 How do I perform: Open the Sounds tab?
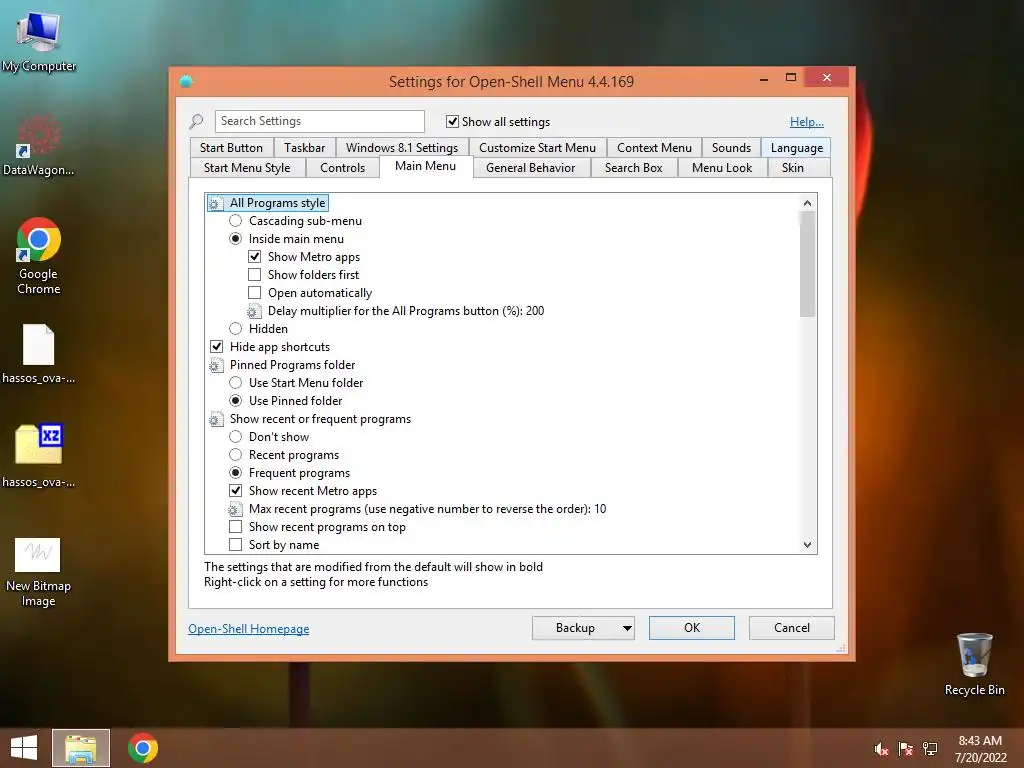coord(731,148)
